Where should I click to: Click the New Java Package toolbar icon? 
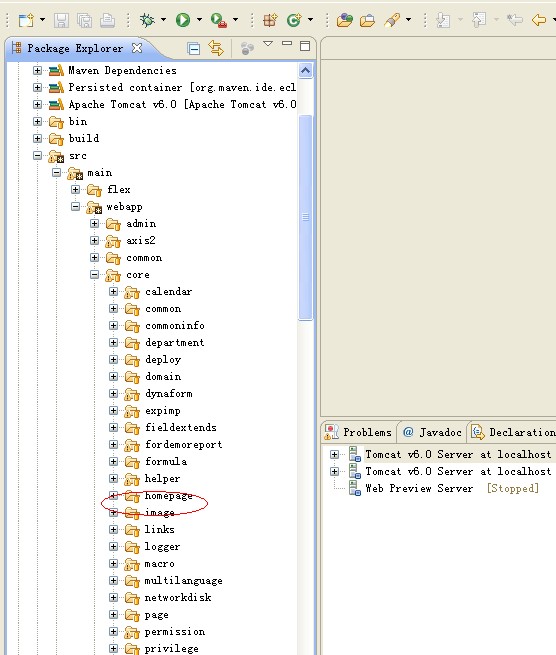point(270,20)
